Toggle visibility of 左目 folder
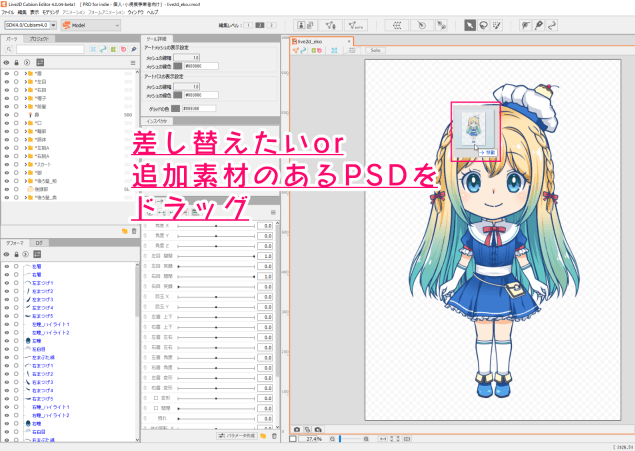The height and width of the screenshot is (451, 635). [6, 82]
